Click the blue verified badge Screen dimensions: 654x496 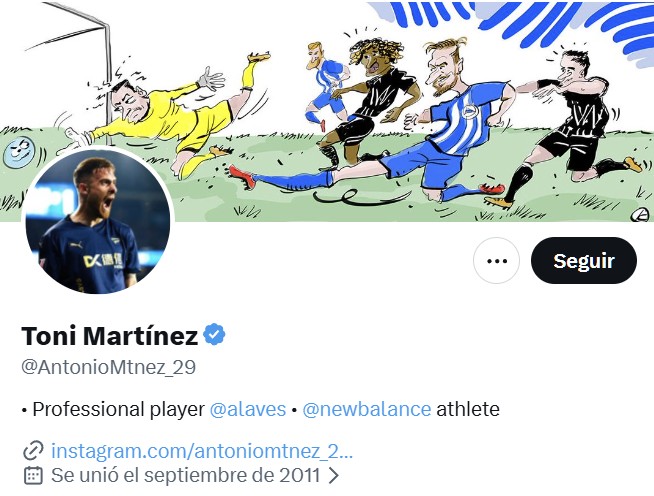click(x=215, y=334)
